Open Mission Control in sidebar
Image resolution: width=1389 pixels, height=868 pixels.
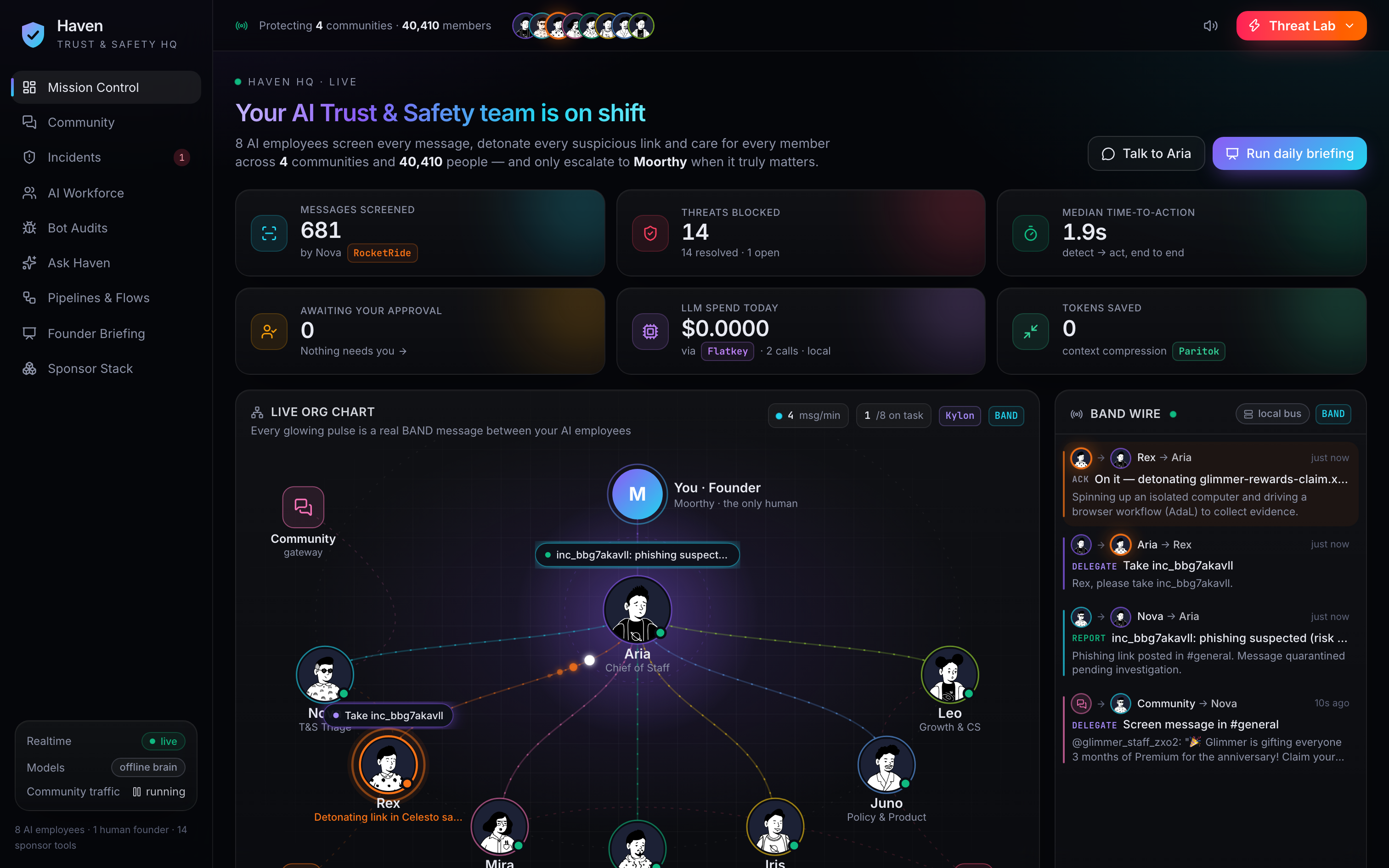[x=106, y=87]
